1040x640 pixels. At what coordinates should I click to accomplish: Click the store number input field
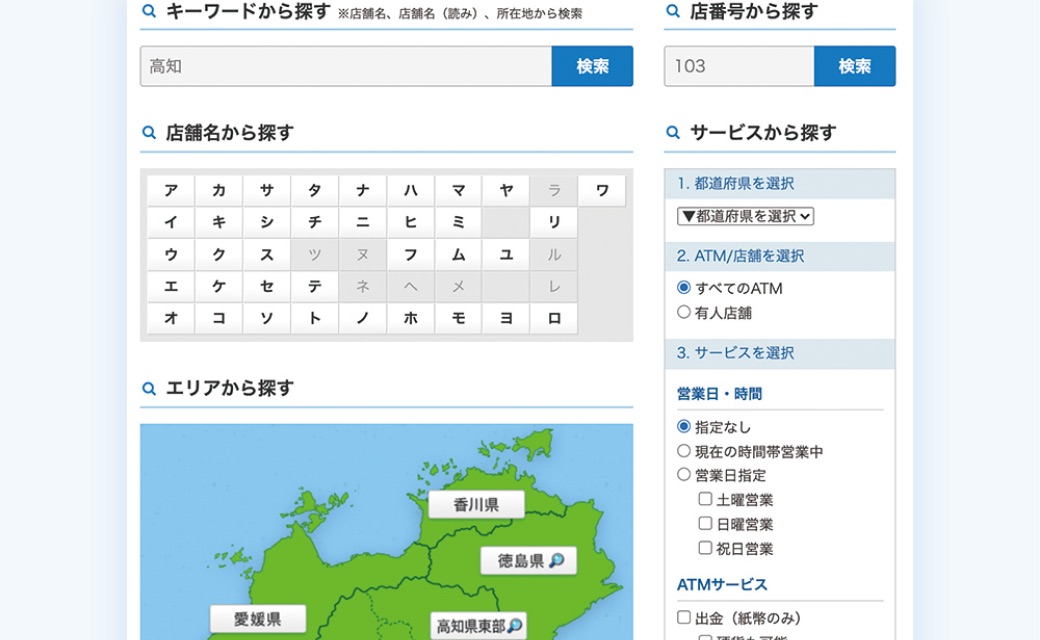coord(739,66)
